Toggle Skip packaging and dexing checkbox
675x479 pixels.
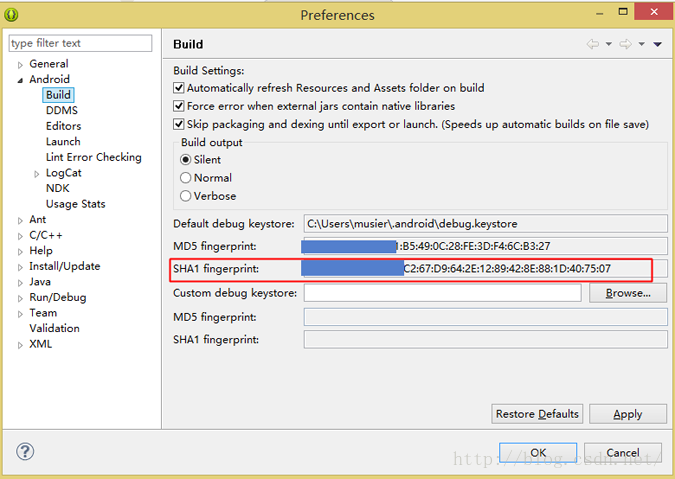tap(179, 124)
